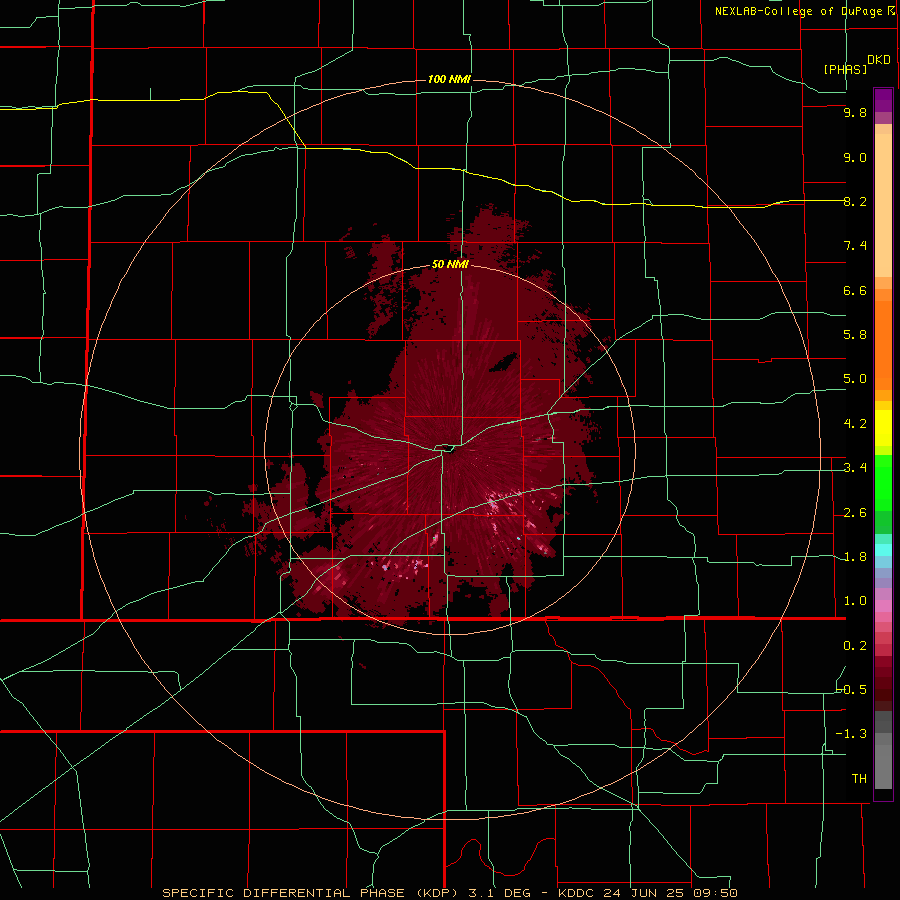This screenshot has height=900, width=900.
Task: Click the TH label at the scale bottom
Action: point(859,778)
